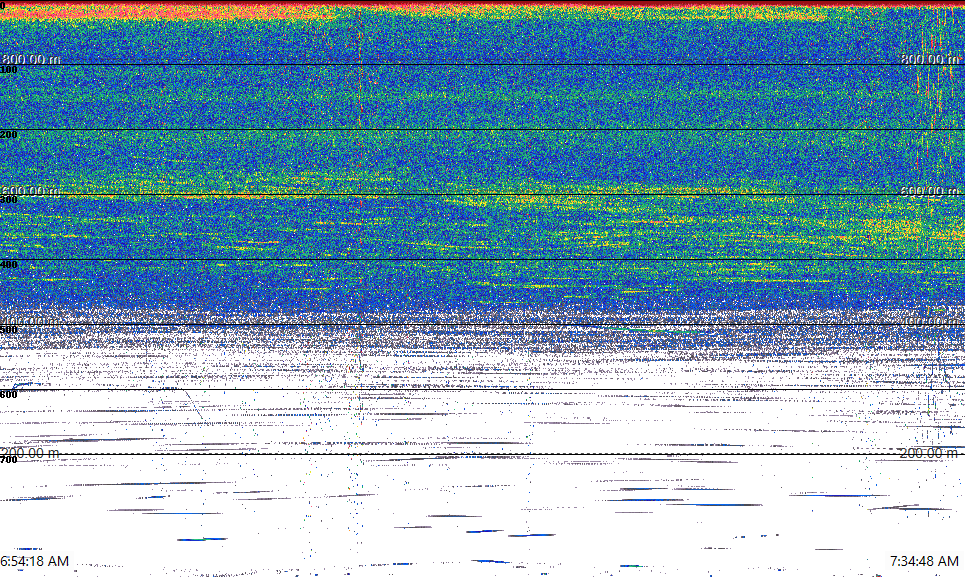Select the 200 depth scale label

click(x=9, y=135)
